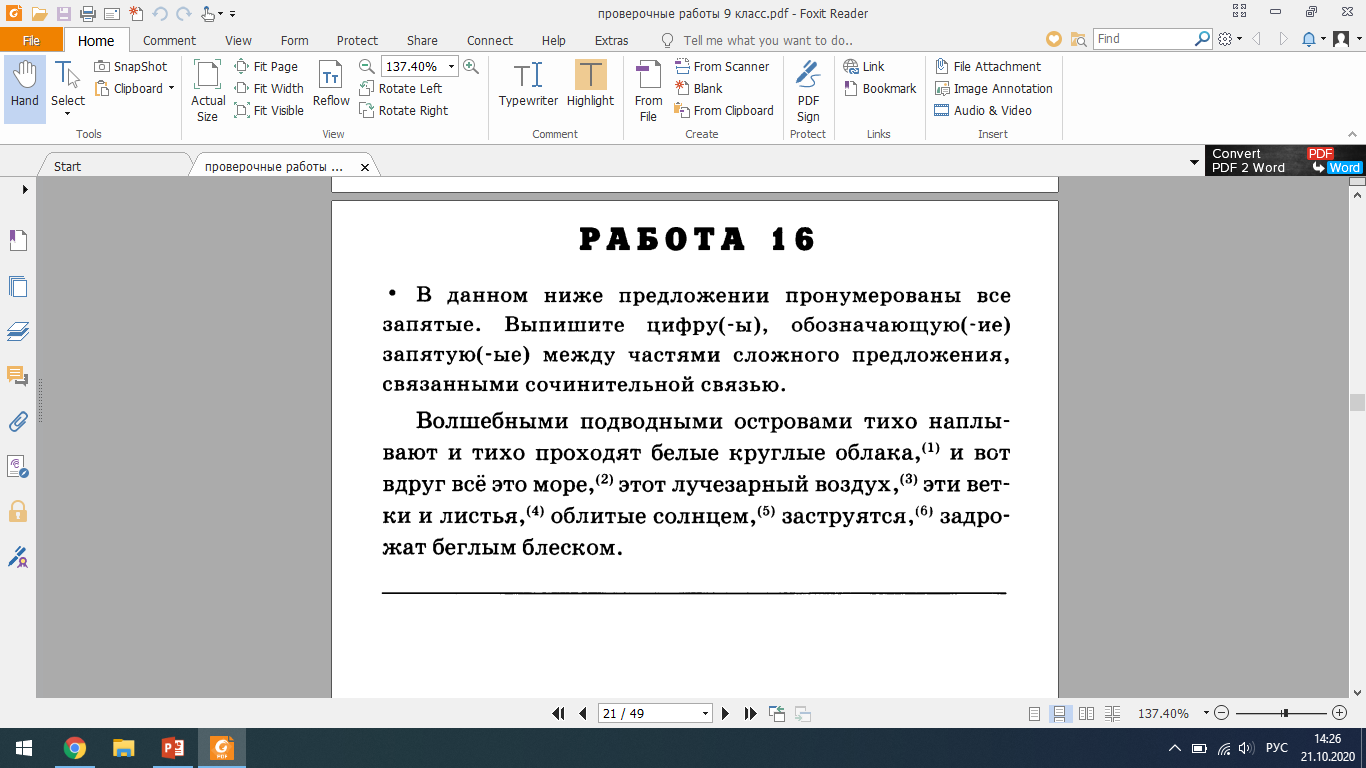Switch to the Form tab
This screenshot has height=768, width=1366.
click(294, 41)
